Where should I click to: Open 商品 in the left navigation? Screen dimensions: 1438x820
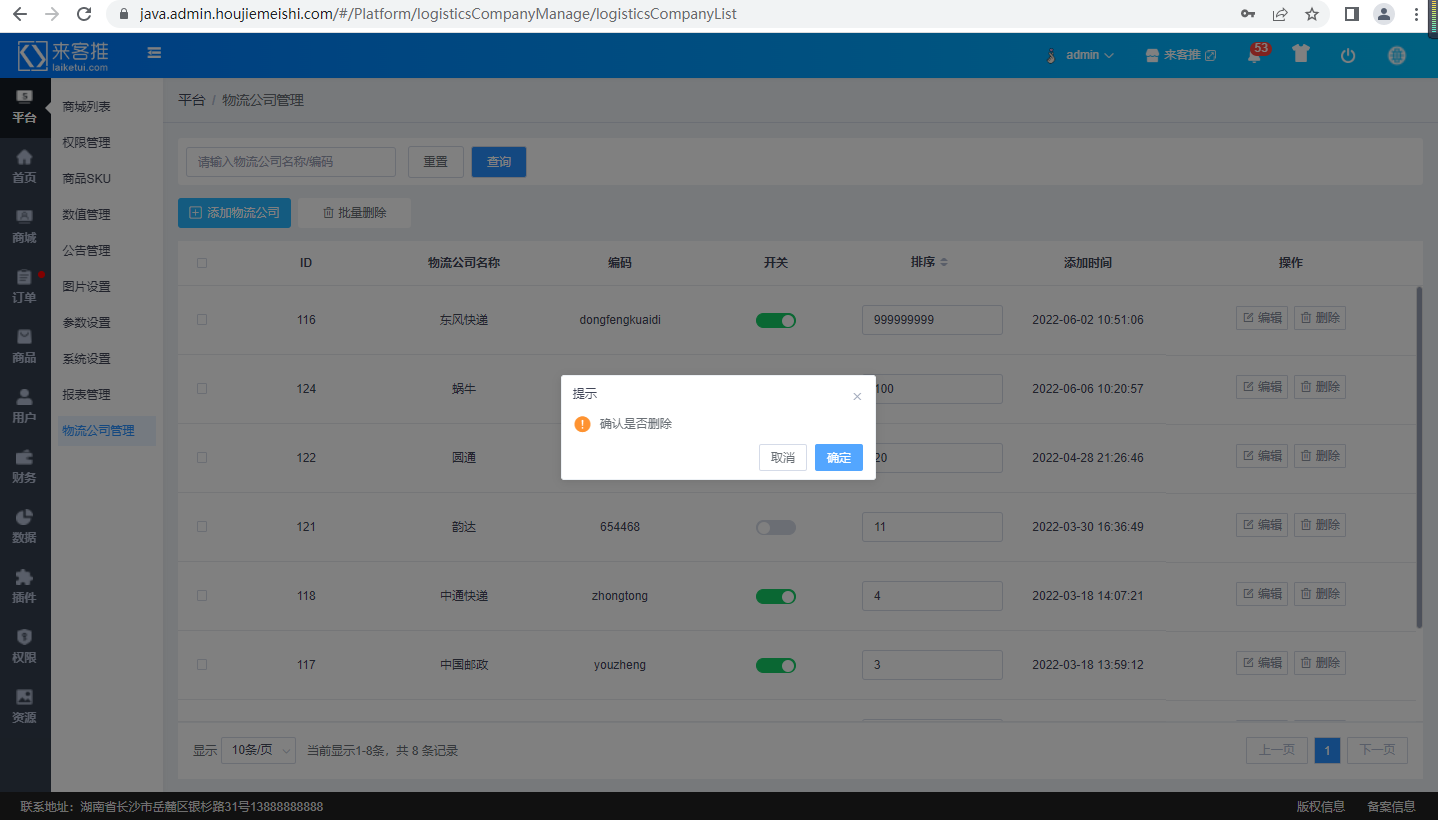click(25, 346)
